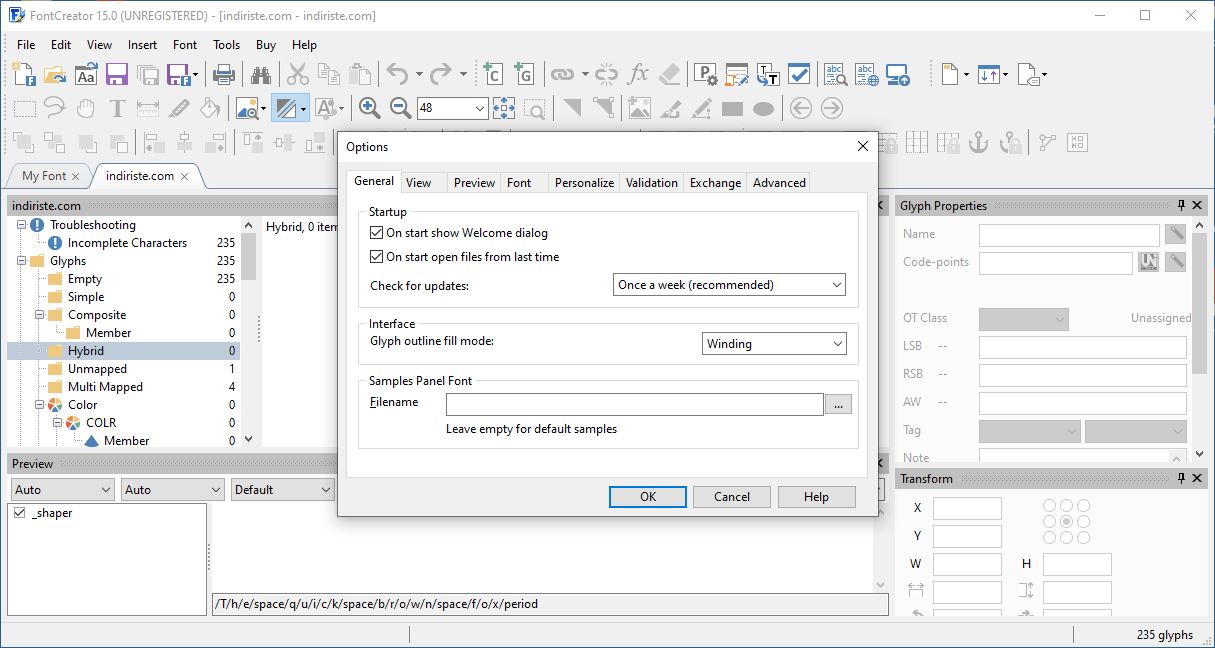Image resolution: width=1215 pixels, height=648 pixels.
Task: Click the Transform X value field
Action: click(x=967, y=508)
